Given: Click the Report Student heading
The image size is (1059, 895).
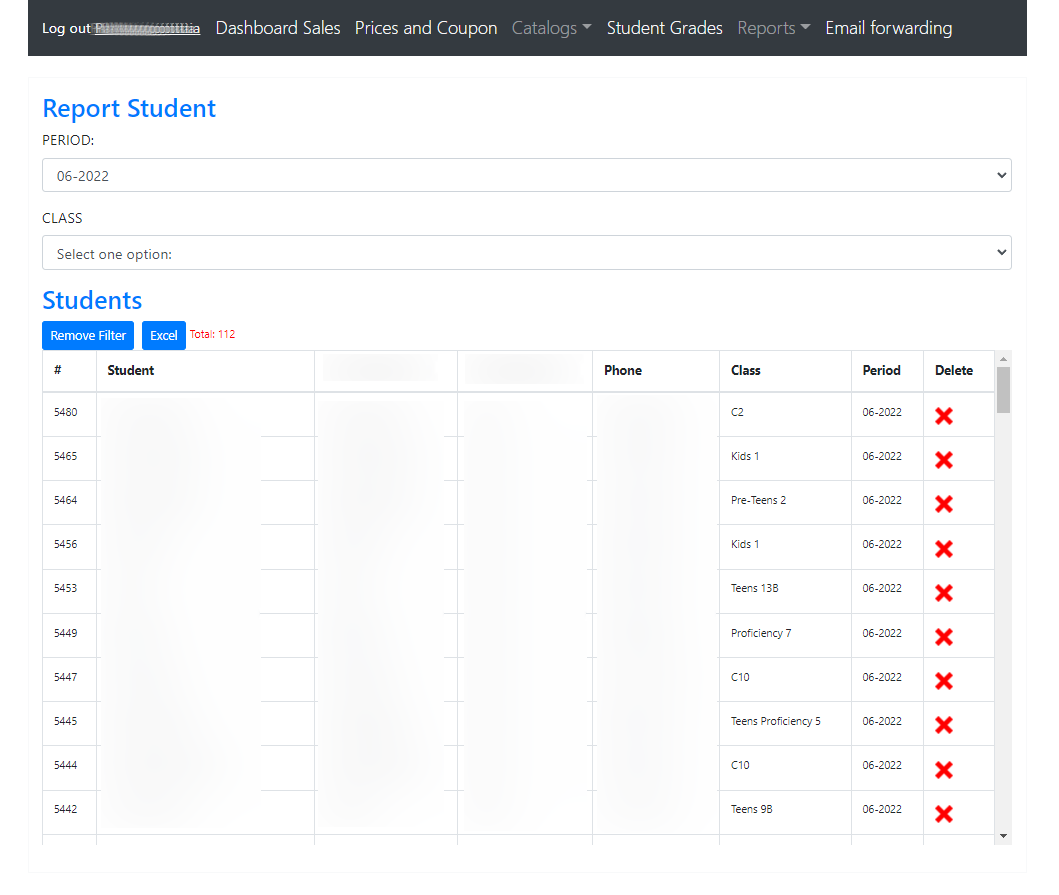Looking at the screenshot, I should coord(129,108).
